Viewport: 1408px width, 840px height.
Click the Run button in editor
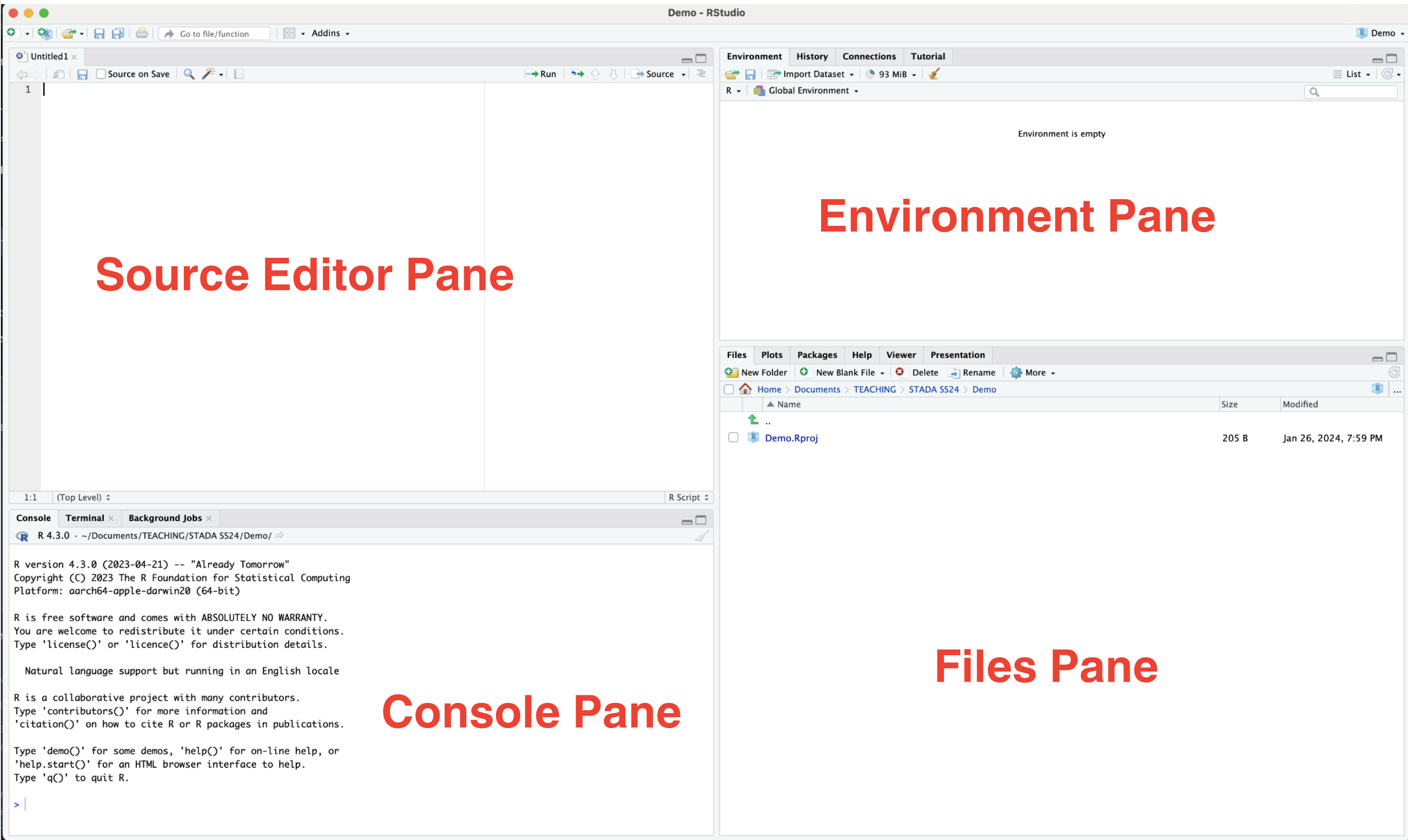point(541,74)
